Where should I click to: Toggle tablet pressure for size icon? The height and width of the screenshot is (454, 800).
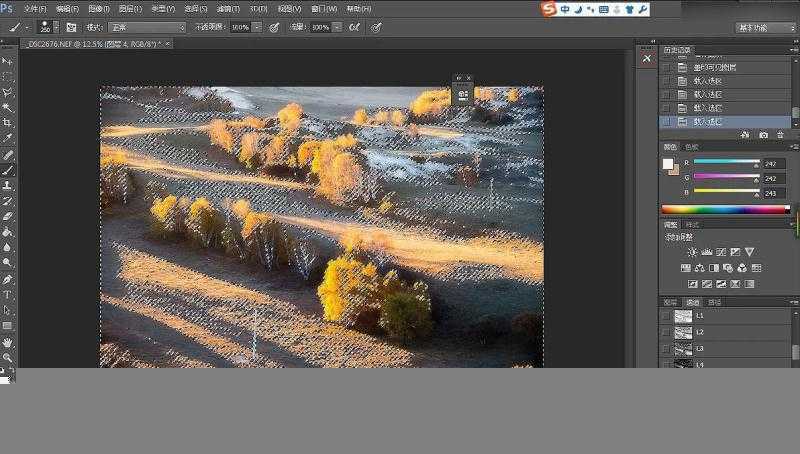(x=376, y=27)
